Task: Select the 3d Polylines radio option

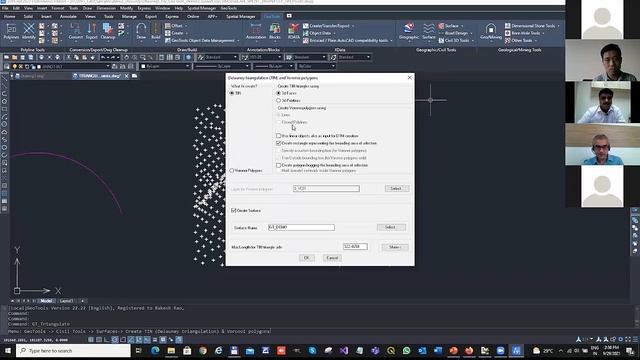Action: coord(279,100)
